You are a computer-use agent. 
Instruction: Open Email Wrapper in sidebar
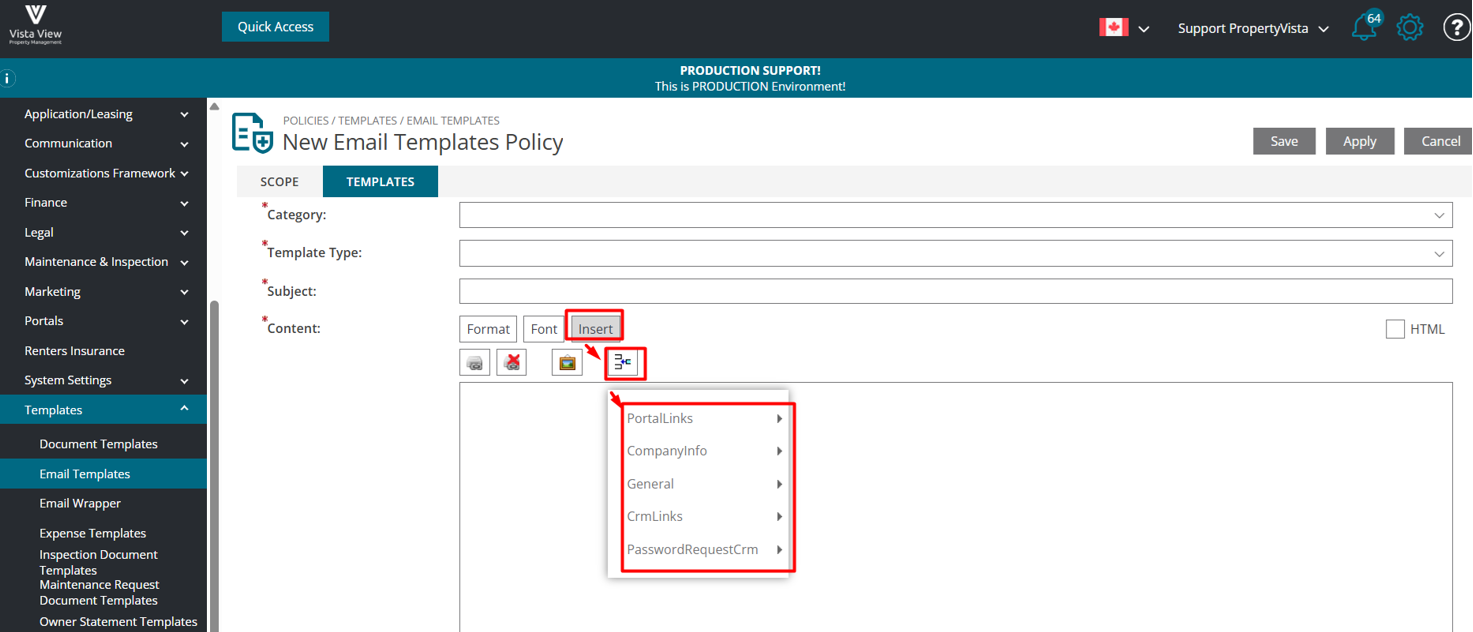point(80,503)
